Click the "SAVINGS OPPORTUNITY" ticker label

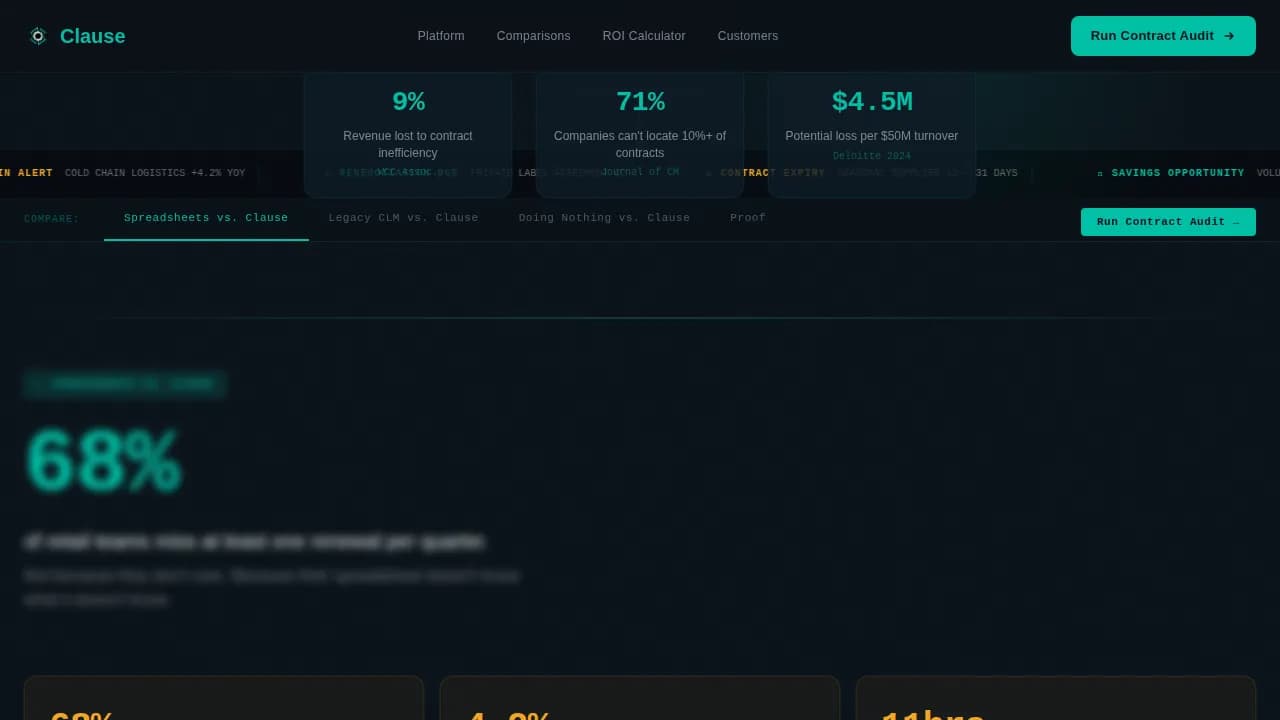pyautogui.click(x=1178, y=173)
